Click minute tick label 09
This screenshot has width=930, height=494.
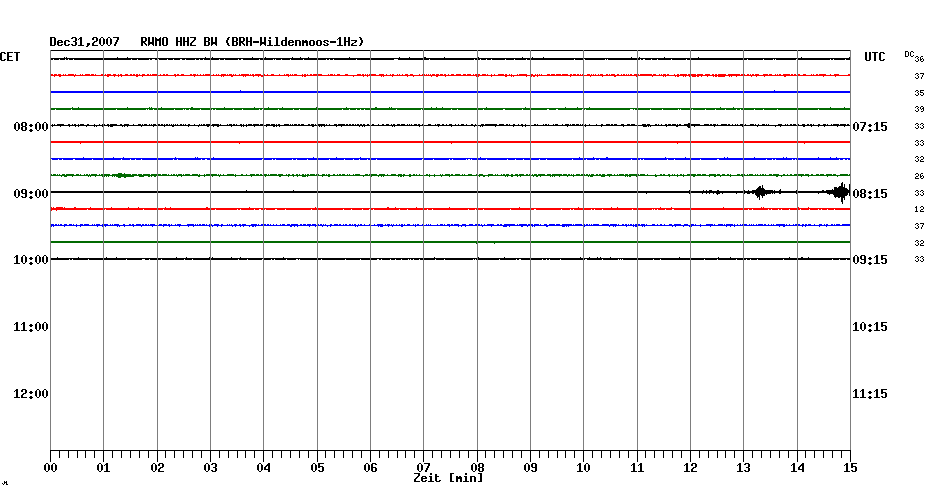[x=530, y=468]
